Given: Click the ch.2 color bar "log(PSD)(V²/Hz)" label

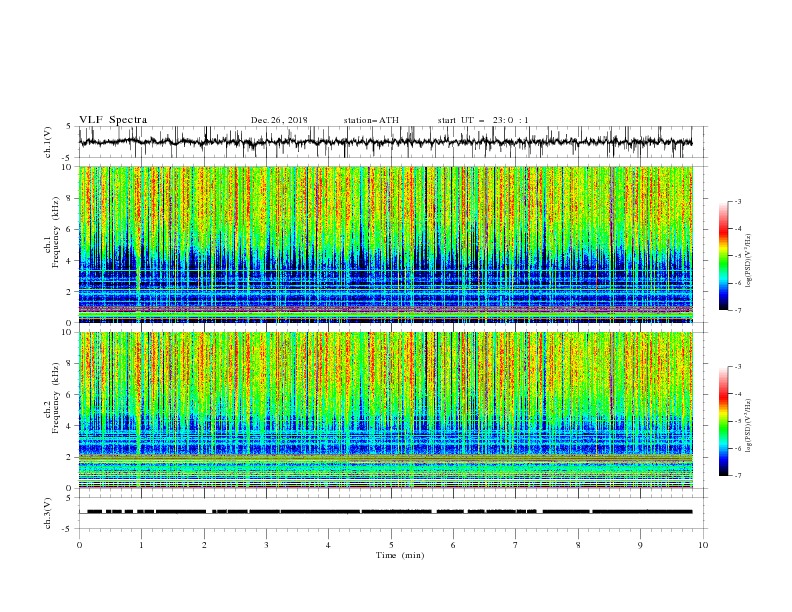Looking at the screenshot, I should click(748, 426).
